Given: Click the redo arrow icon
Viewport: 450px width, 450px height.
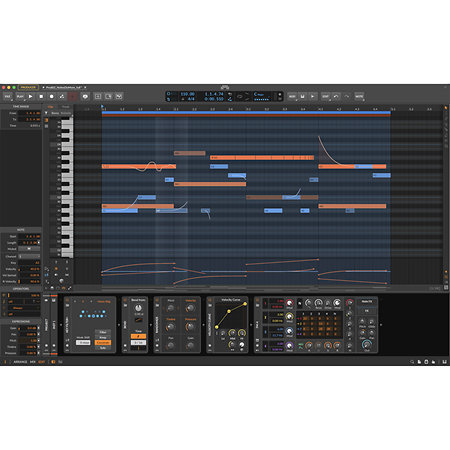Looking at the screenshot, I should tap(347, 96).
